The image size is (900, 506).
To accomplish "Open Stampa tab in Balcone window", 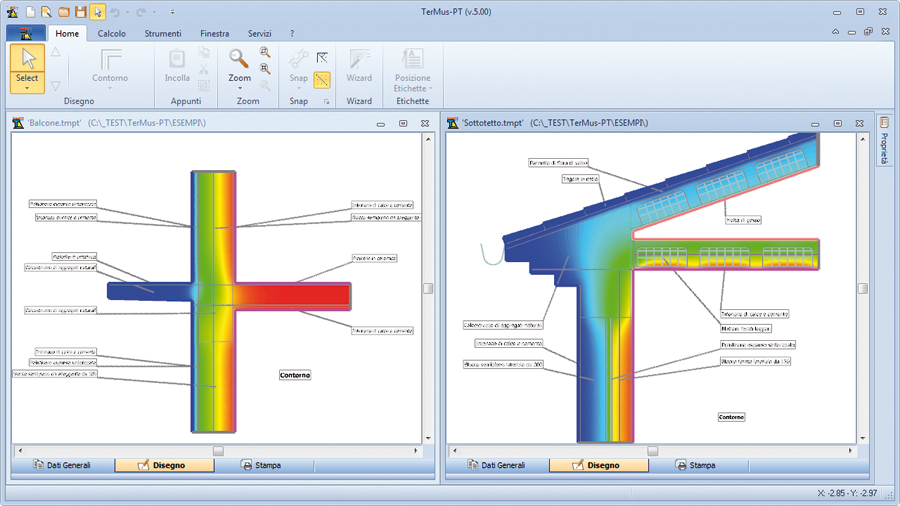I will coord(261,465).
